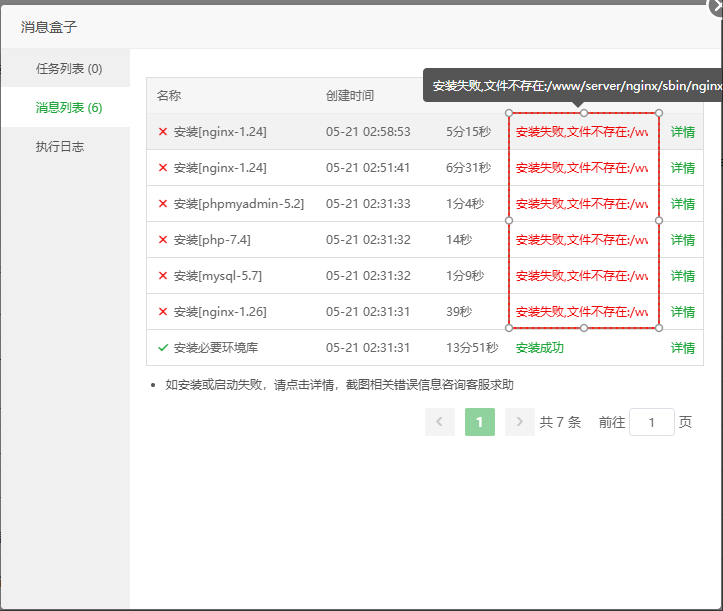Viewport: 723px width, 611px height.
Task: View 详情 for 安装必要环境库
Action: tap(682, 348)
